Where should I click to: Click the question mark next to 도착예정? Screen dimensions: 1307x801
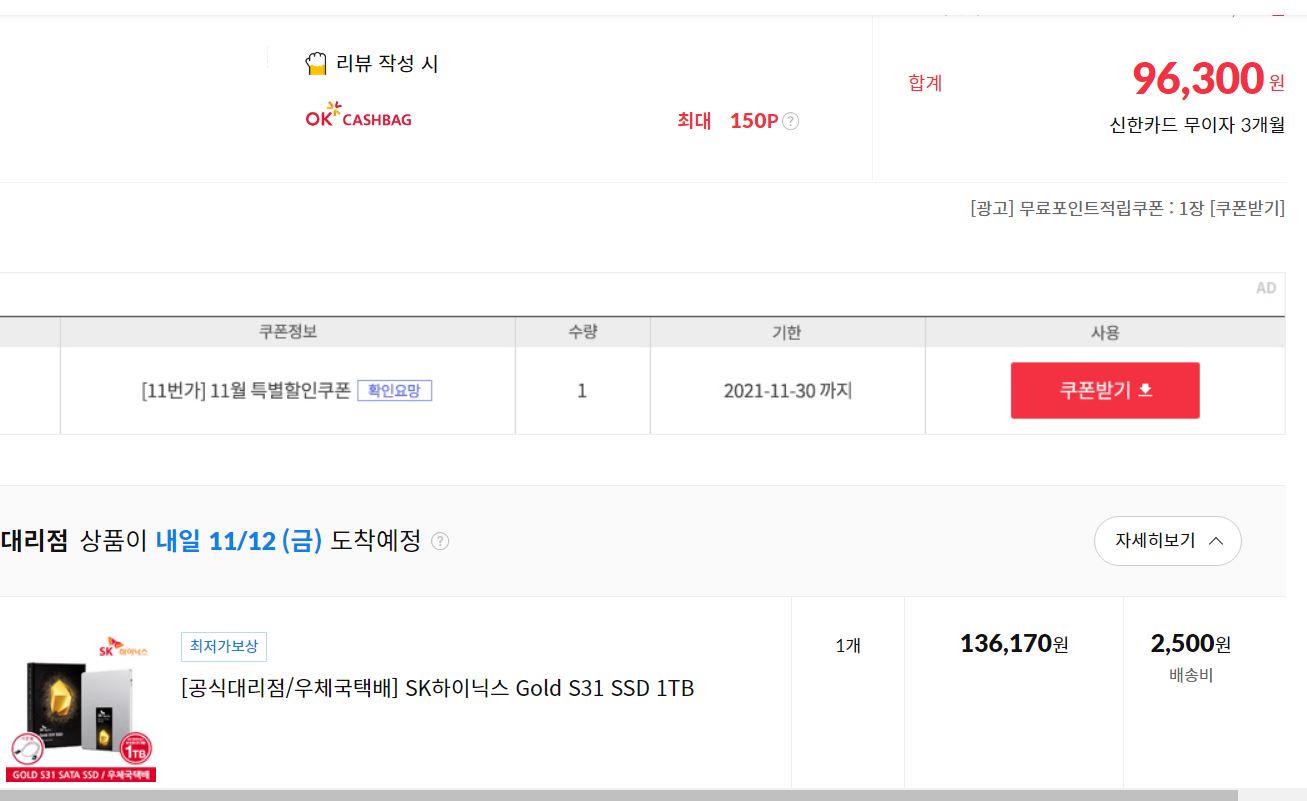[x=440, y=541]
